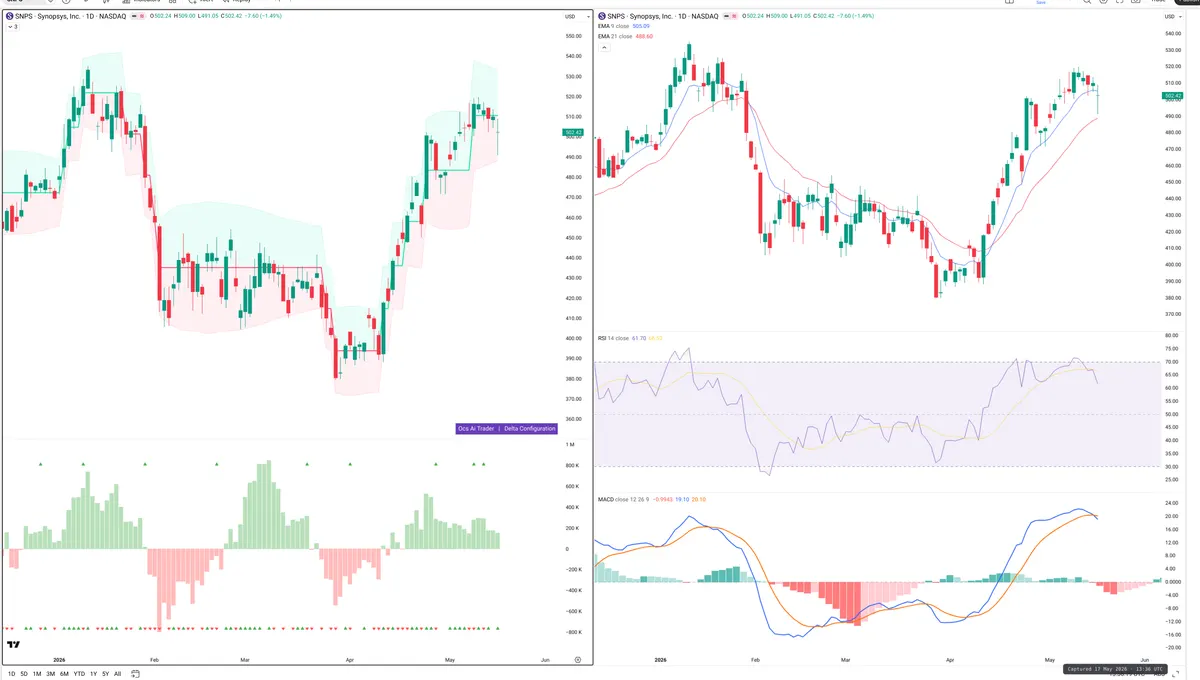The width and height of the screenshot is (1200, 680).
Task: Click the 2026 date label on left chart
Action: point(59,660)
